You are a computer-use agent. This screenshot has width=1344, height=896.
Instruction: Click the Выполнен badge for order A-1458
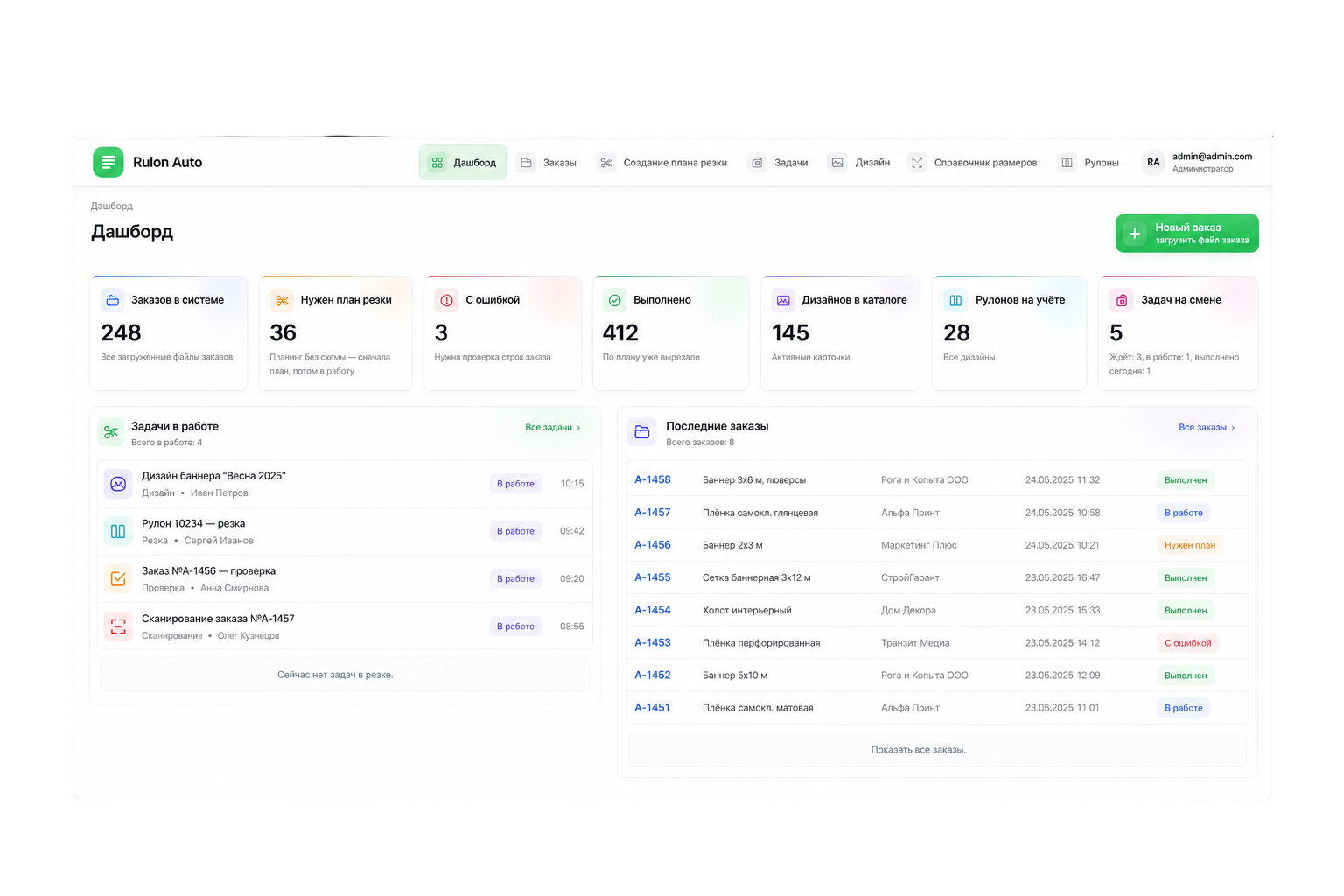point(1186,480)
